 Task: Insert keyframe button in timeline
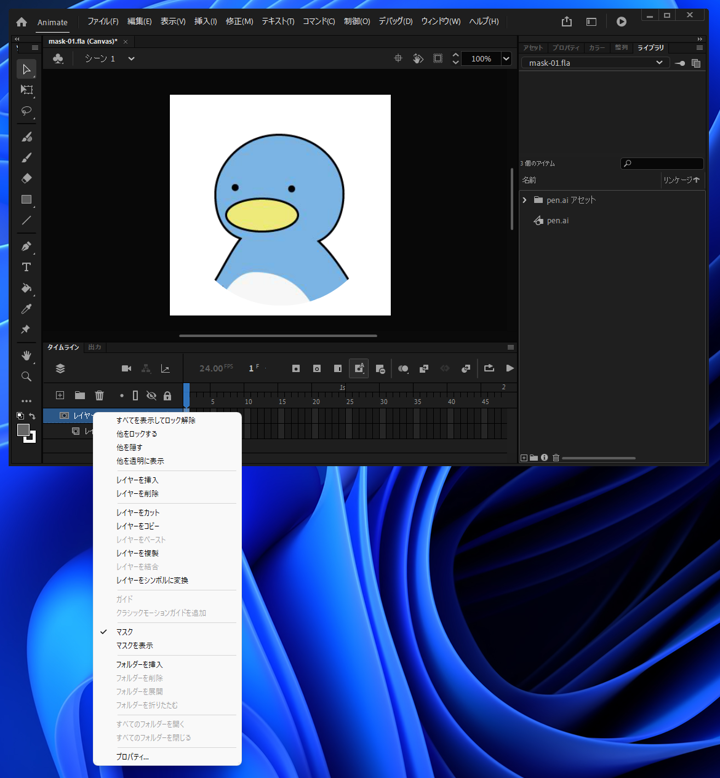click(296, 369)
